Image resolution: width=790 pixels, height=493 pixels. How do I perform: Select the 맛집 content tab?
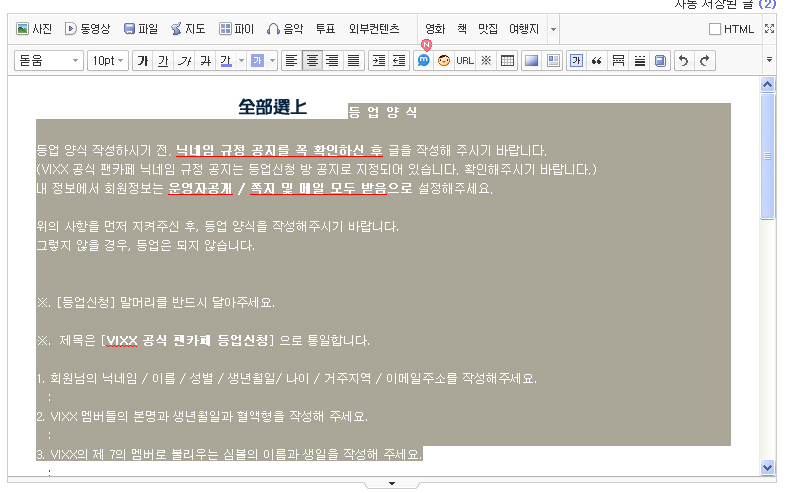click(x=488, y=29)
